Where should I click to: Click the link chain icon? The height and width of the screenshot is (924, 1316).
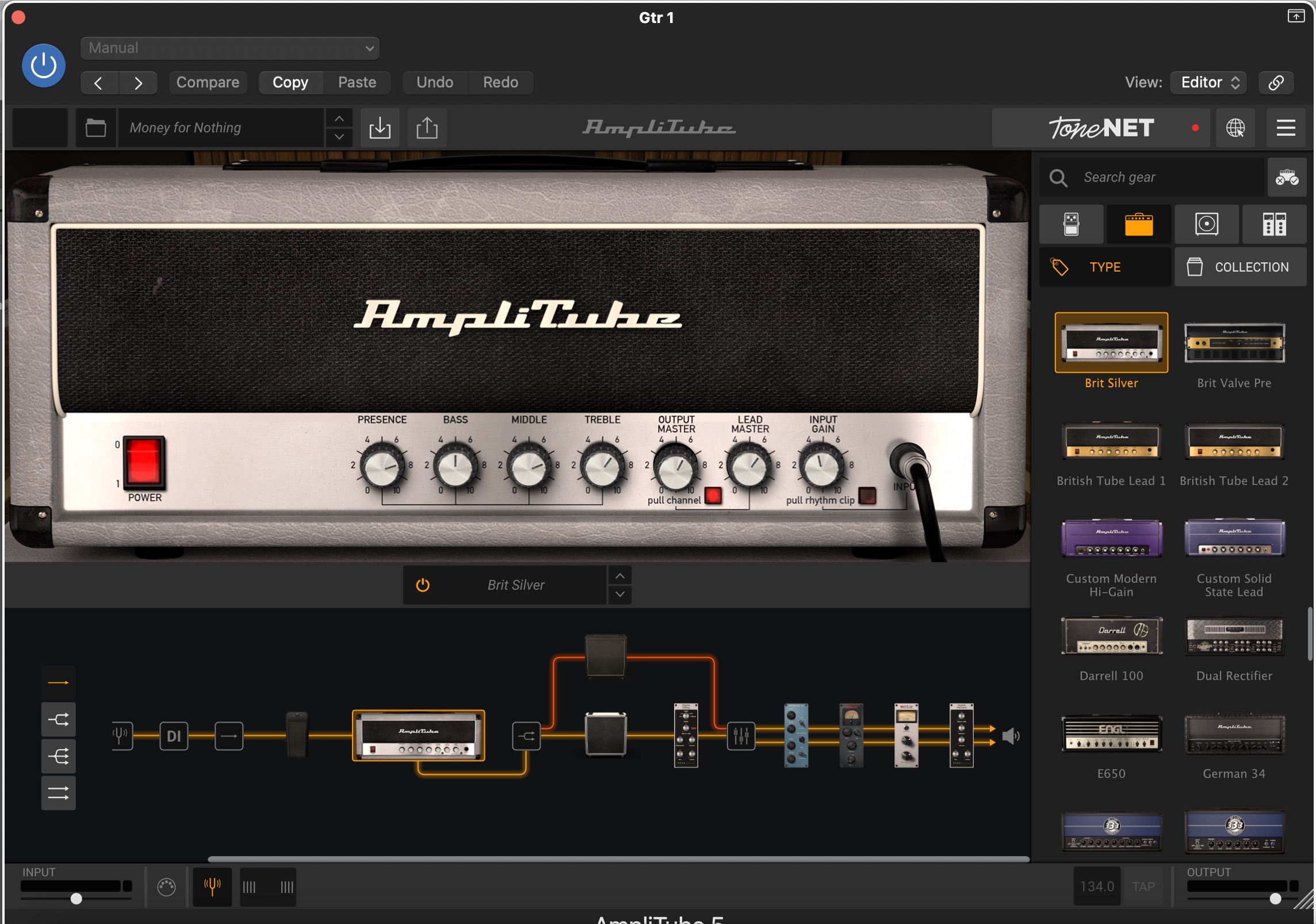1276,82
